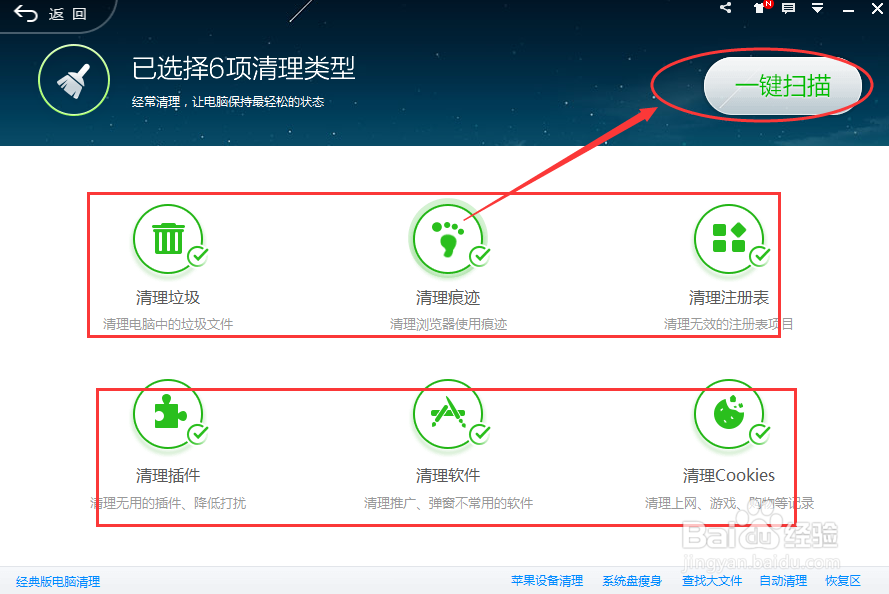
Task: Click the 已选择6项清理类型 heading
Action: pos(243,69)
